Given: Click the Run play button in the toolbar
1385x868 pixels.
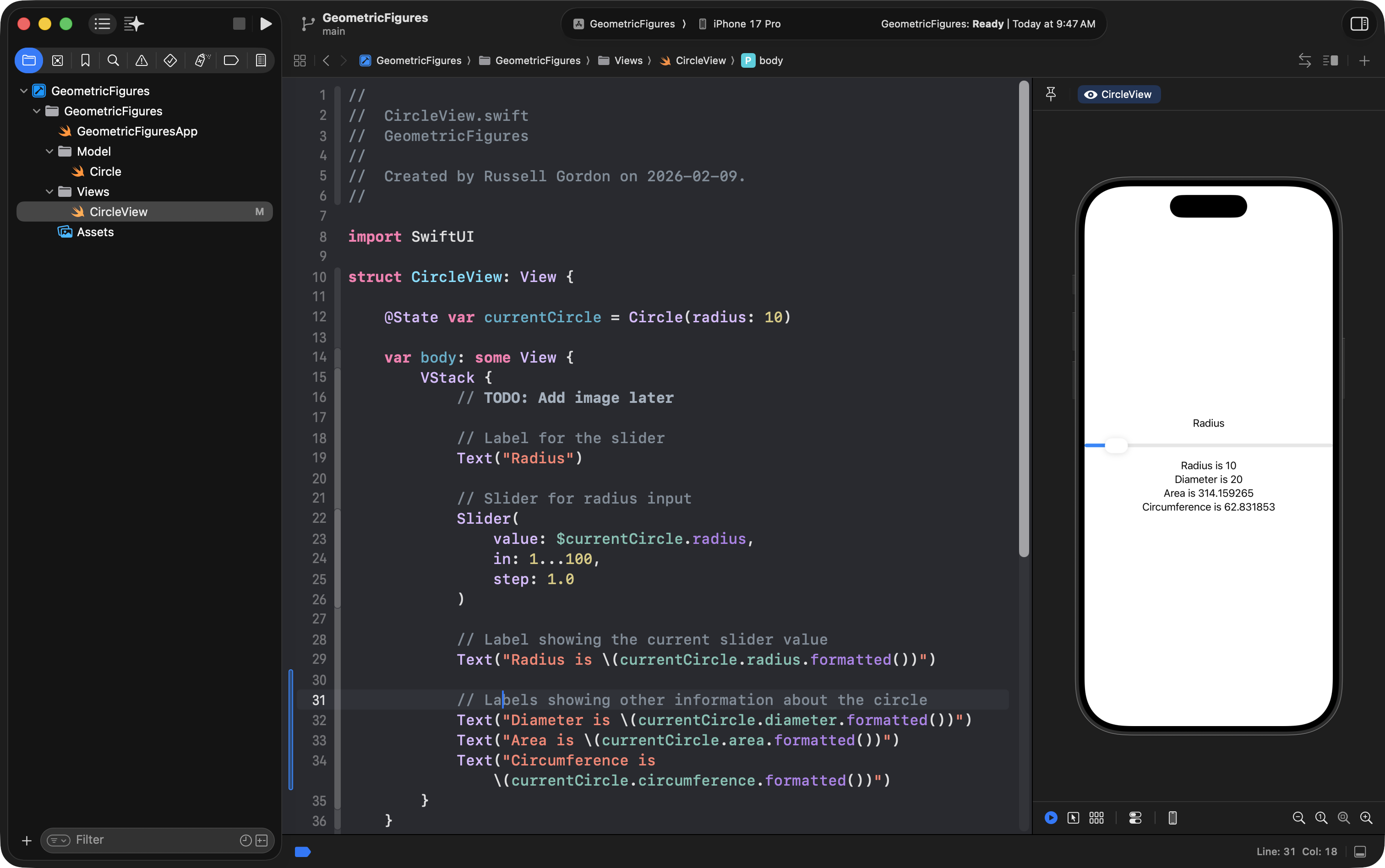Looking at the screenshot, I should coord(265,23).
